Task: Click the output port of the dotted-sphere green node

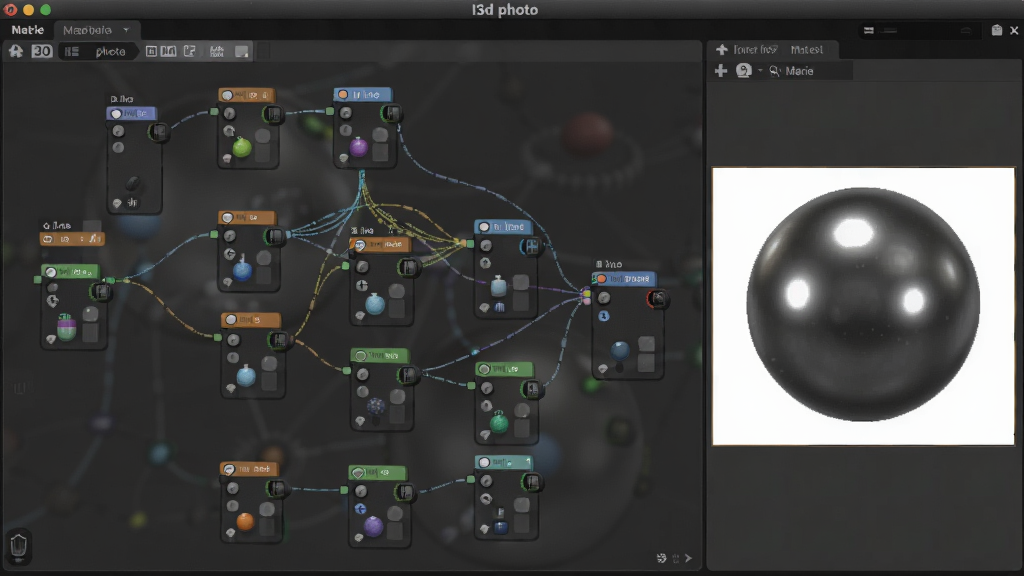Action: (x=408, y=375)
